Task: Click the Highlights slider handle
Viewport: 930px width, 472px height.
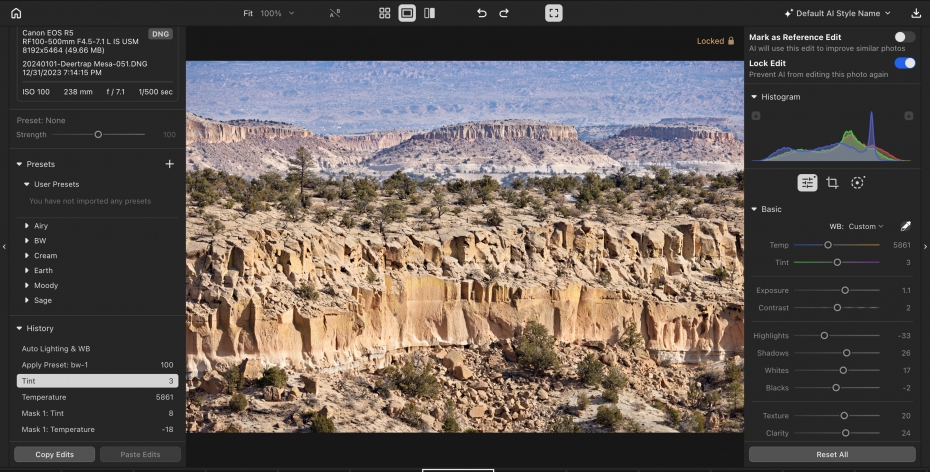Action: click(824, 336)
